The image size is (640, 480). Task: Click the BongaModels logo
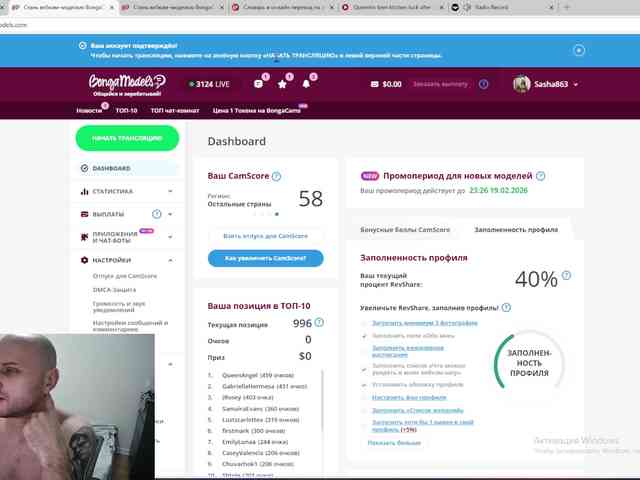tap(127, 84)
